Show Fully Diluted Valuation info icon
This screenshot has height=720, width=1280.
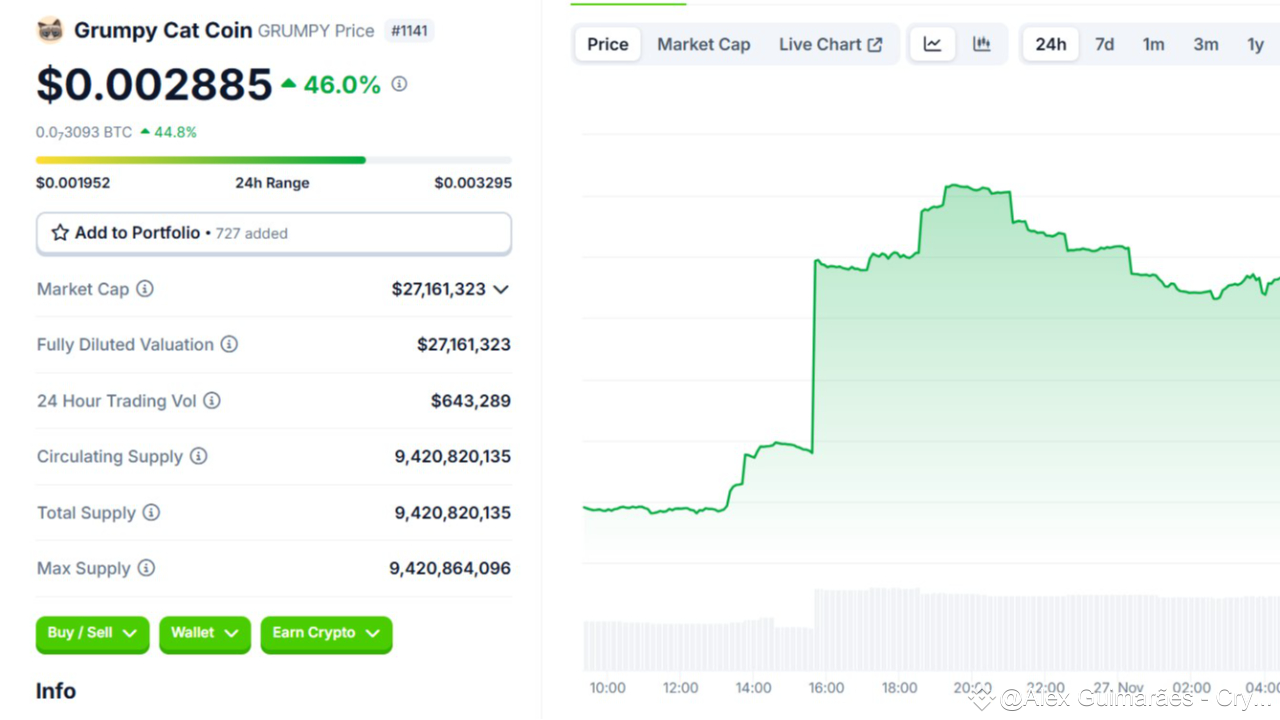pos(229,344)
